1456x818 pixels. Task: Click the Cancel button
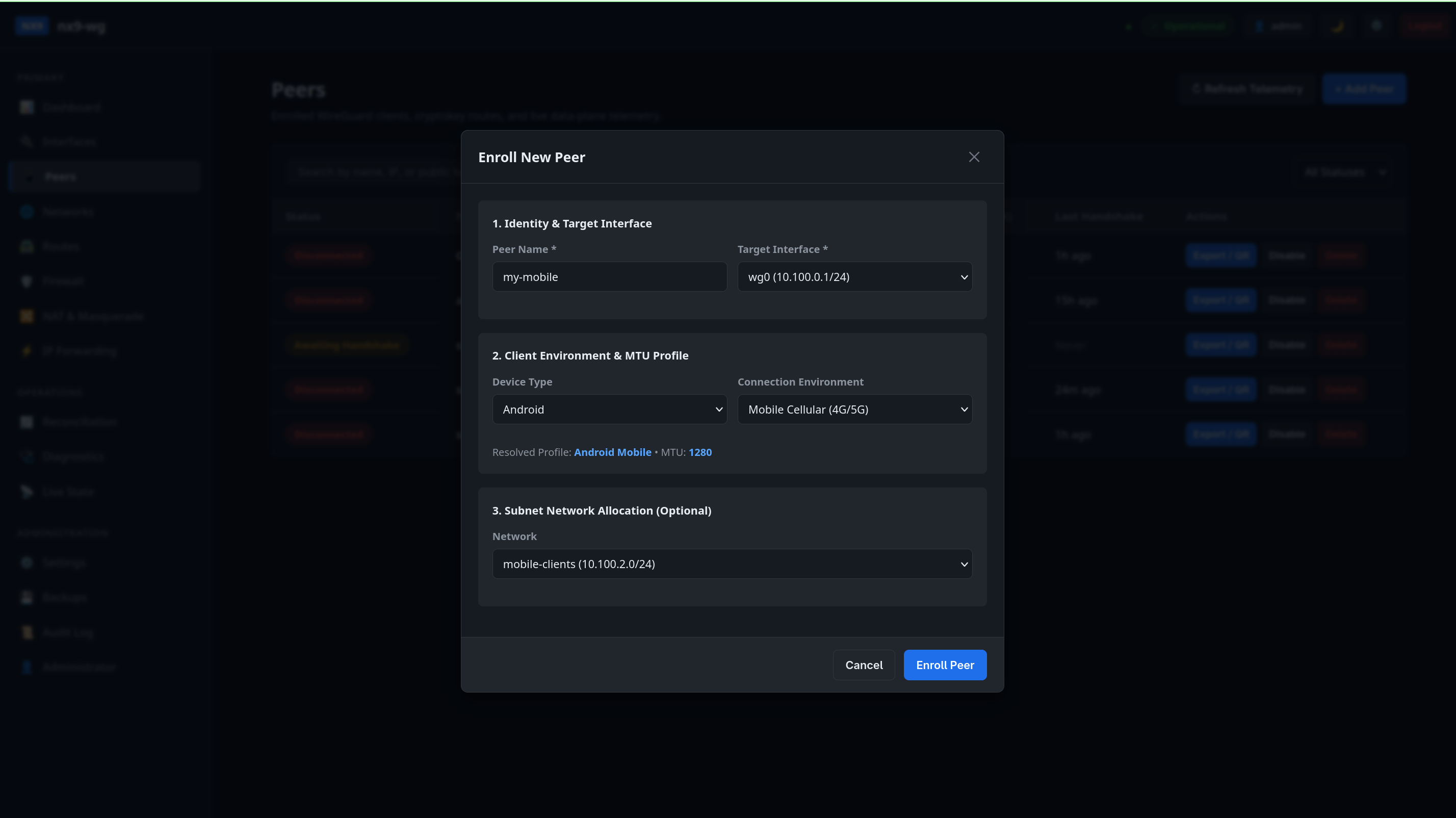[864, 665]
